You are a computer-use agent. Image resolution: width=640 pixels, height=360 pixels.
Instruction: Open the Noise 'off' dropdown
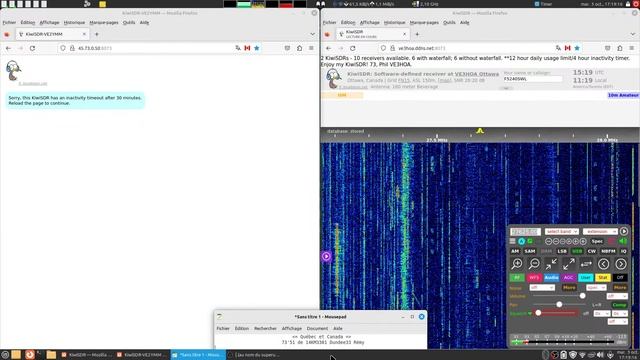click(542, 287)
